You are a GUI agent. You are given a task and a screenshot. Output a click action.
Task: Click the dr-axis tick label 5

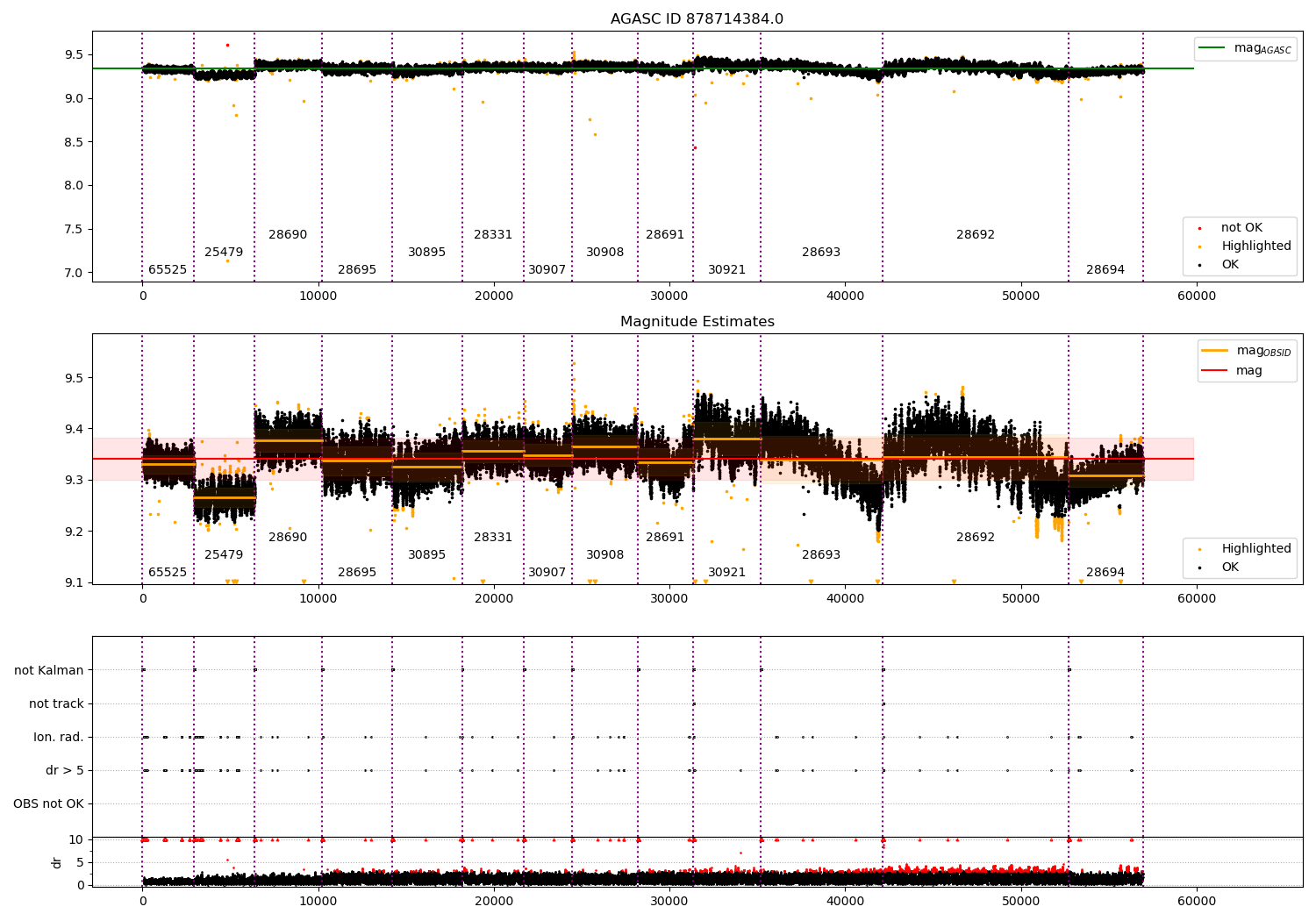coord(80,863)
